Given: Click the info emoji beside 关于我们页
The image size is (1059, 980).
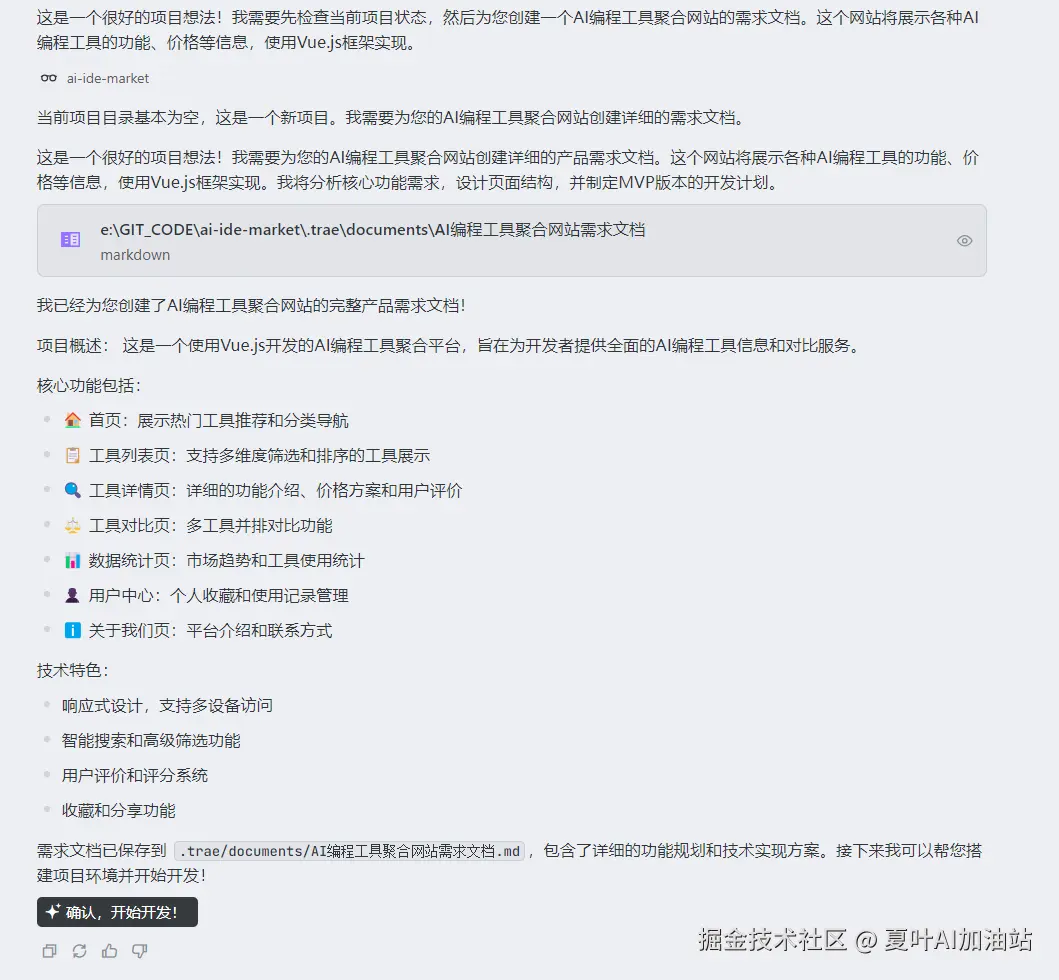Looking at the screenshot, I should (71, 630).
